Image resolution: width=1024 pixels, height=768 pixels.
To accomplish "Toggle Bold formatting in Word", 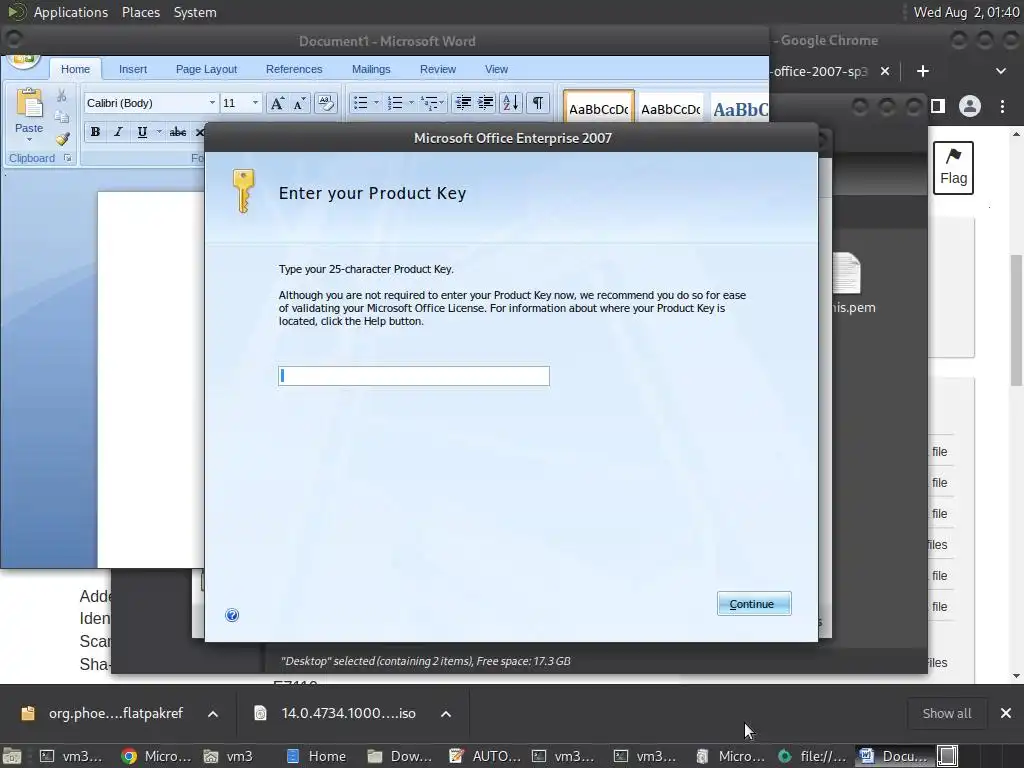I will pyautogui.click(x=95, y=132).
